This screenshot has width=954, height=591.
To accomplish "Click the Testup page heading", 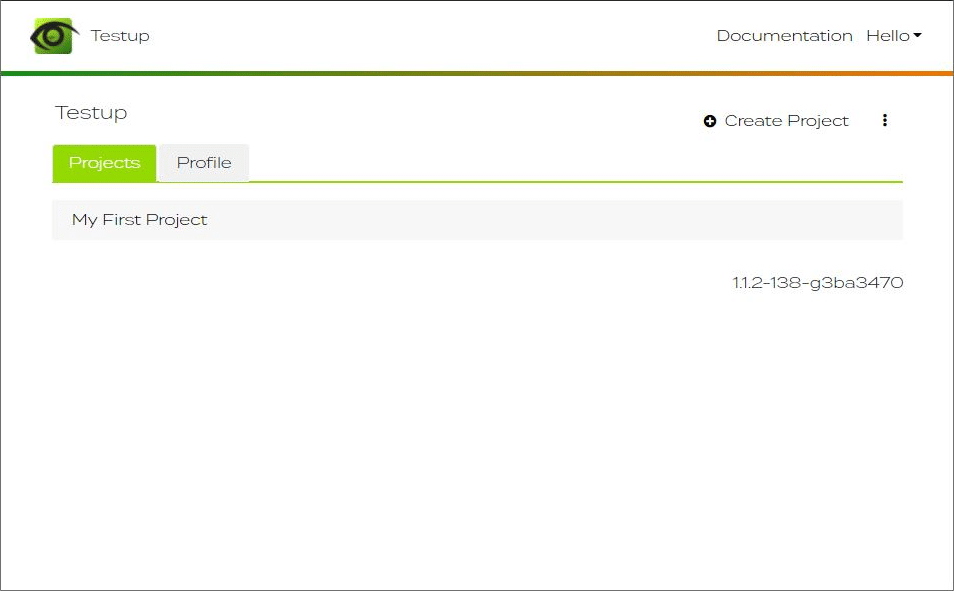I will point(91,113).
